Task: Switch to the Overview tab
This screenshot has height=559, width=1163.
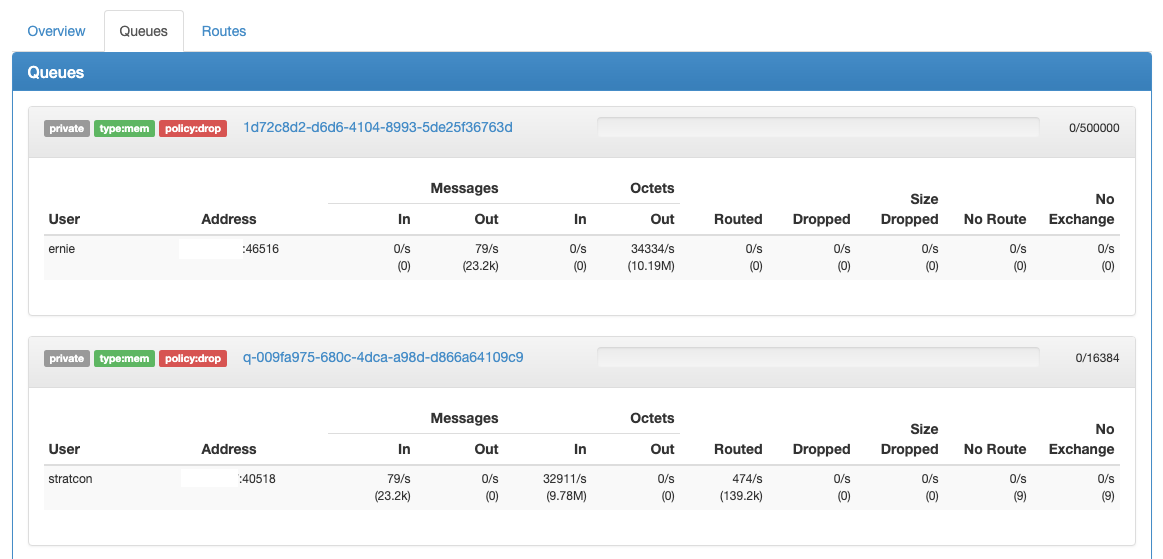Action: pyautogui.click(x=56, y=31)
